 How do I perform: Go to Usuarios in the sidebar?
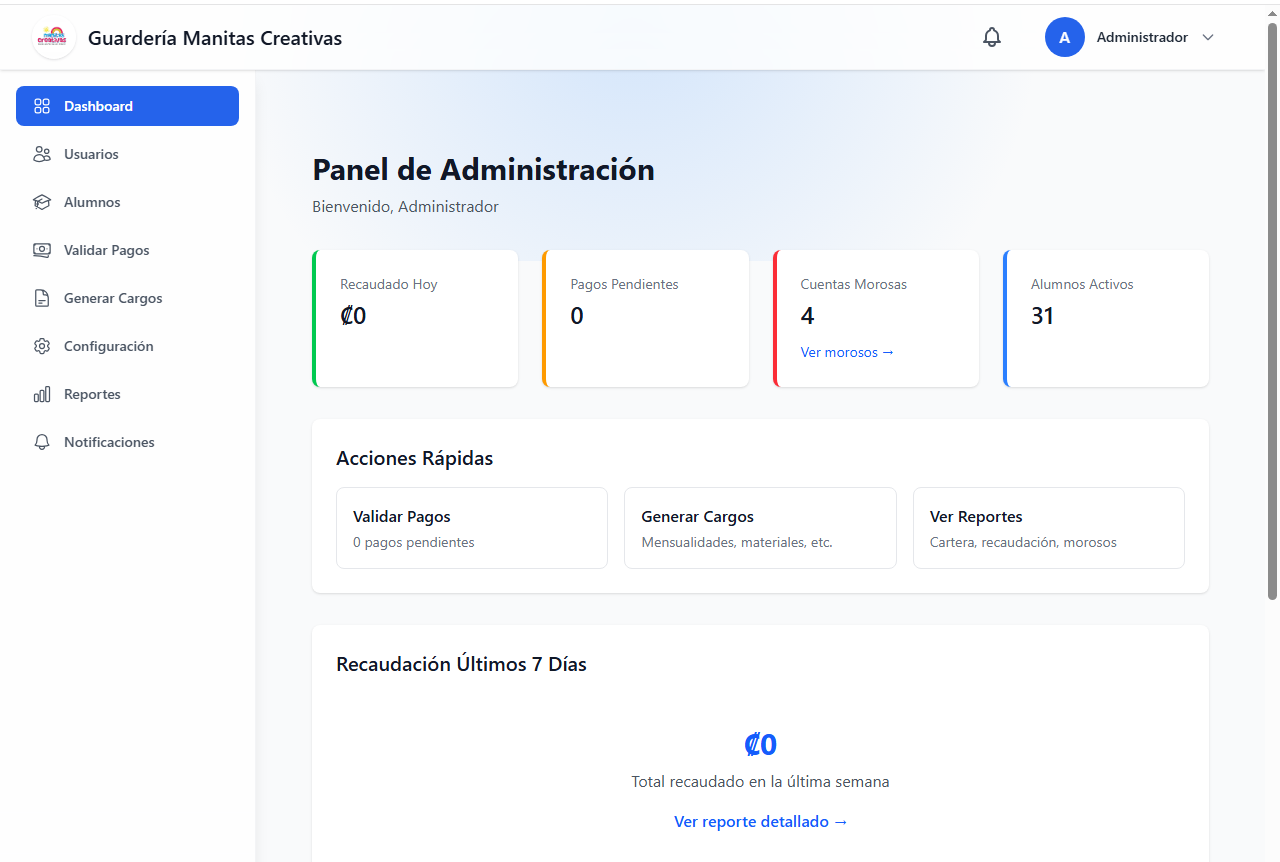[127, 154]
